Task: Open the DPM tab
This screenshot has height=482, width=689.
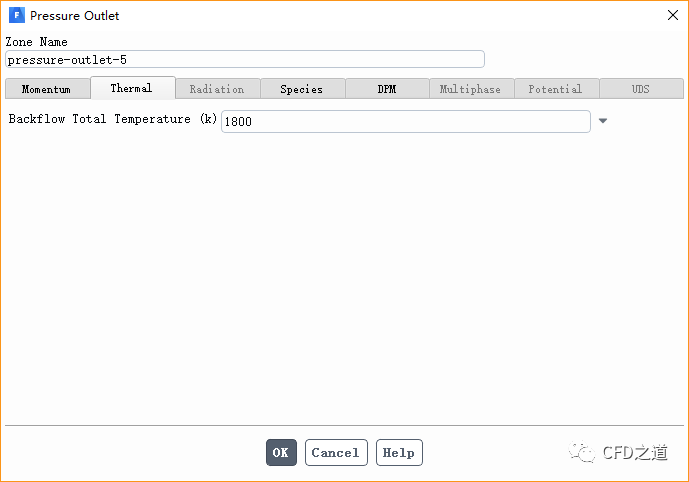Action: pyautogui.click(x=387, y=89)
